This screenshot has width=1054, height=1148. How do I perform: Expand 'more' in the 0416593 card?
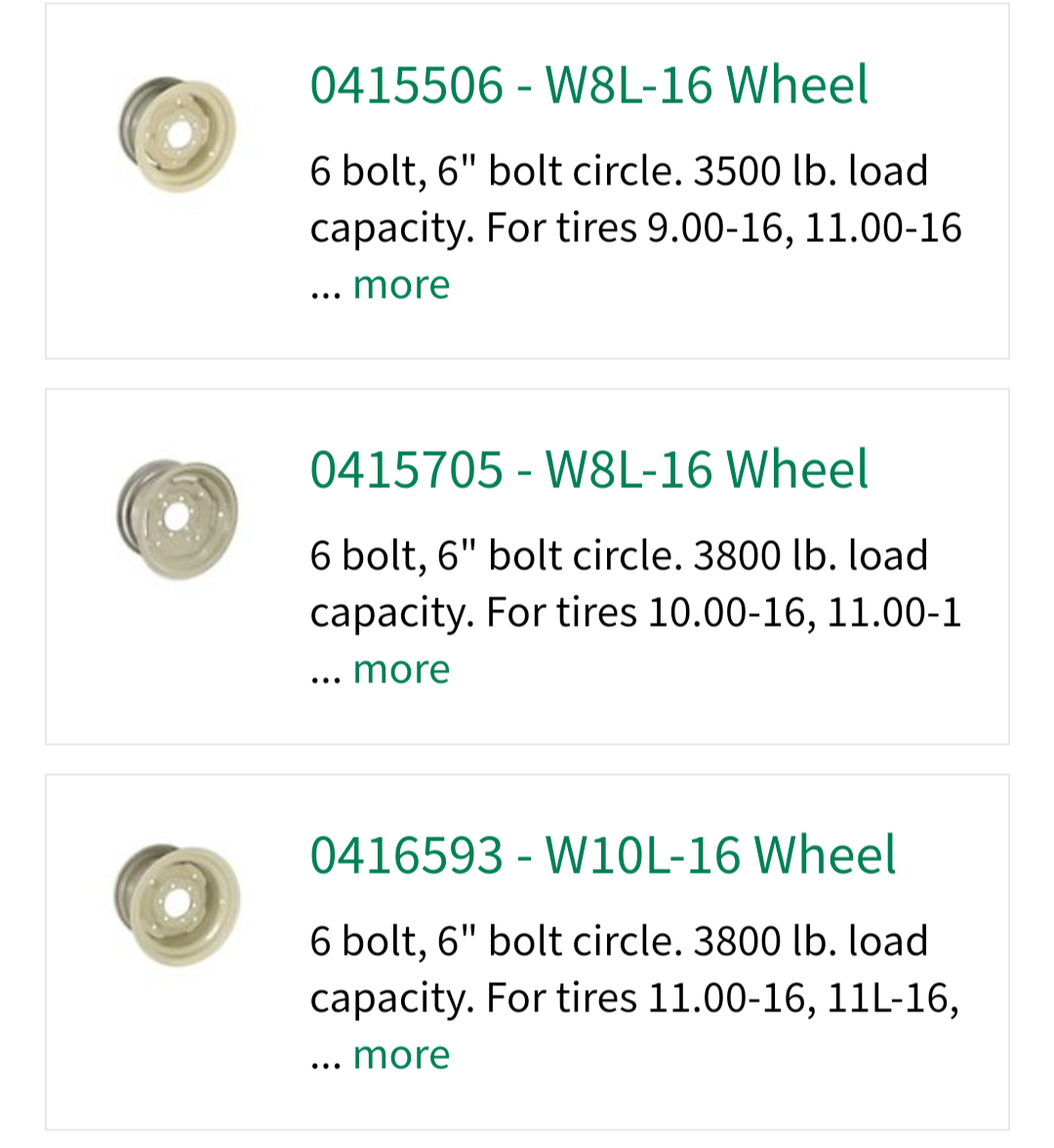pyautogui.click(x=401, y=1055)
